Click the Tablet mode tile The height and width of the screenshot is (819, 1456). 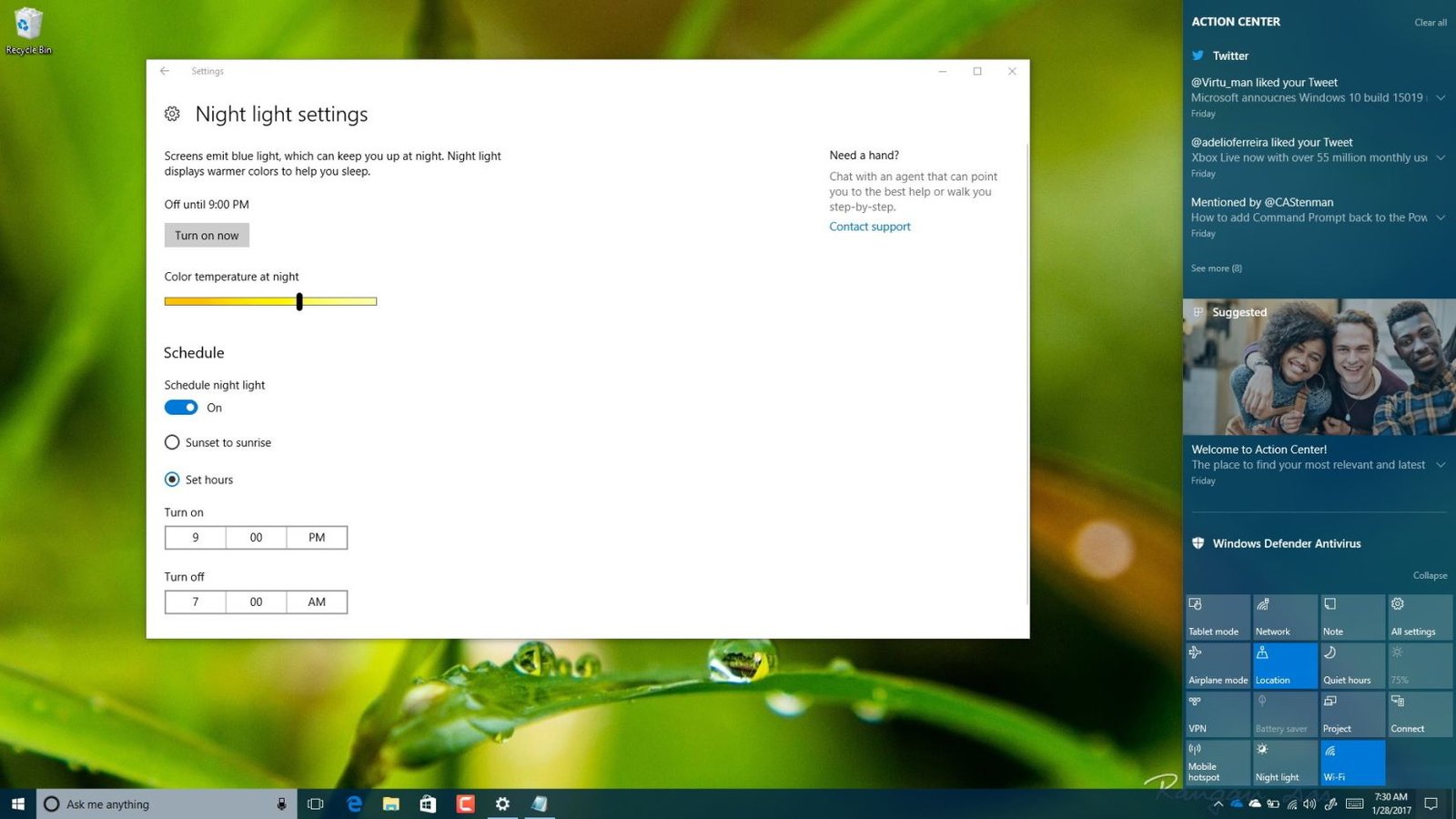1217,617
